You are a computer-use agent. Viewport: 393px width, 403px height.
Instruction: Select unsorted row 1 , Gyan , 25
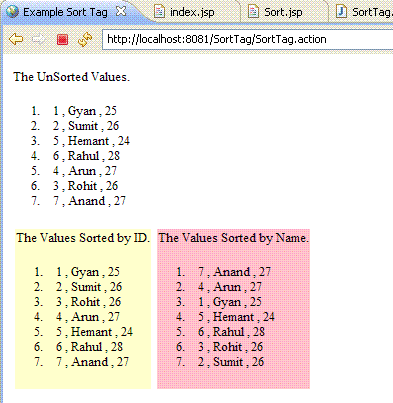coord(85,111)
